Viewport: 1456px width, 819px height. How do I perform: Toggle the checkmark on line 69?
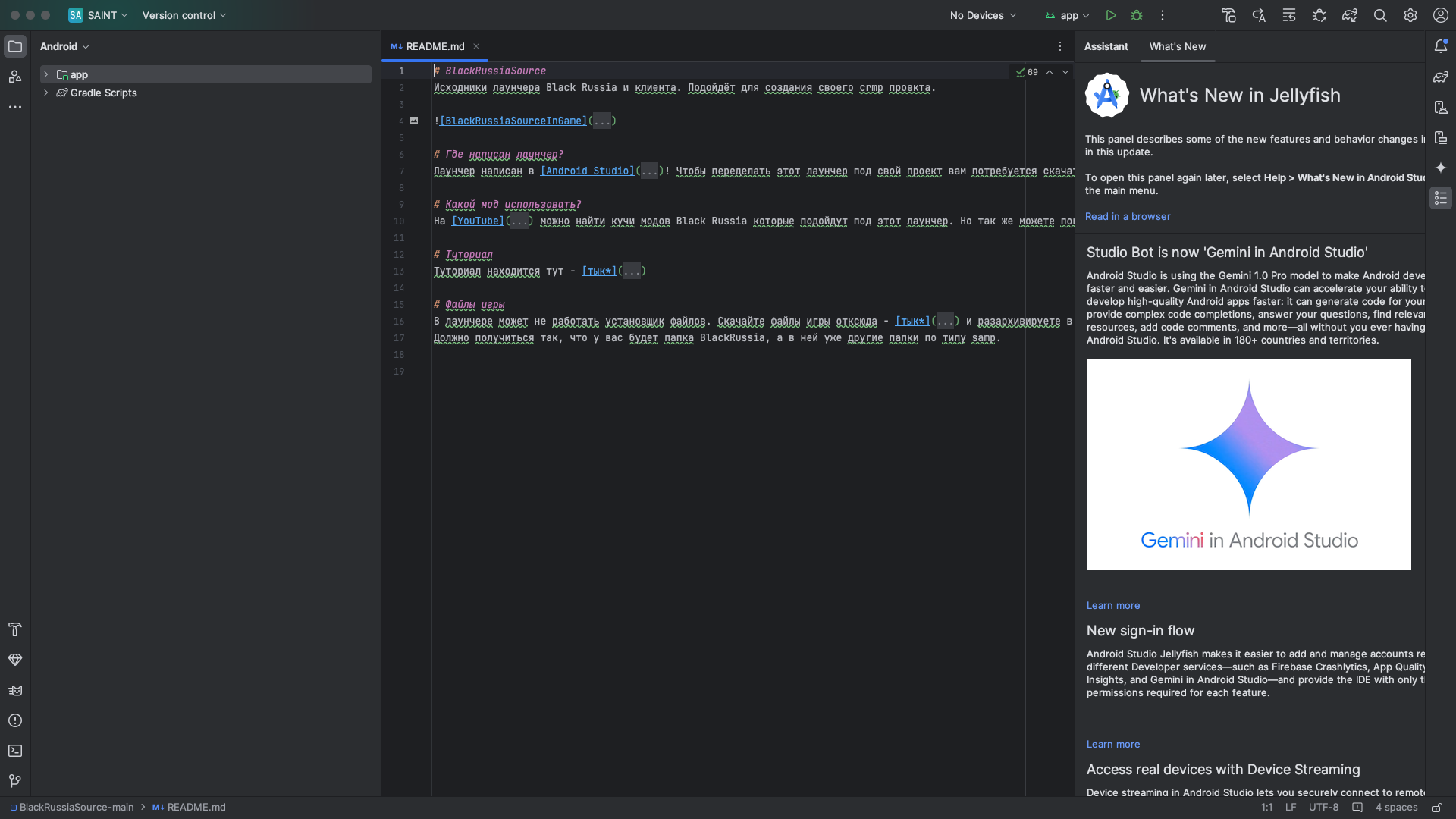pos(1020,72)
